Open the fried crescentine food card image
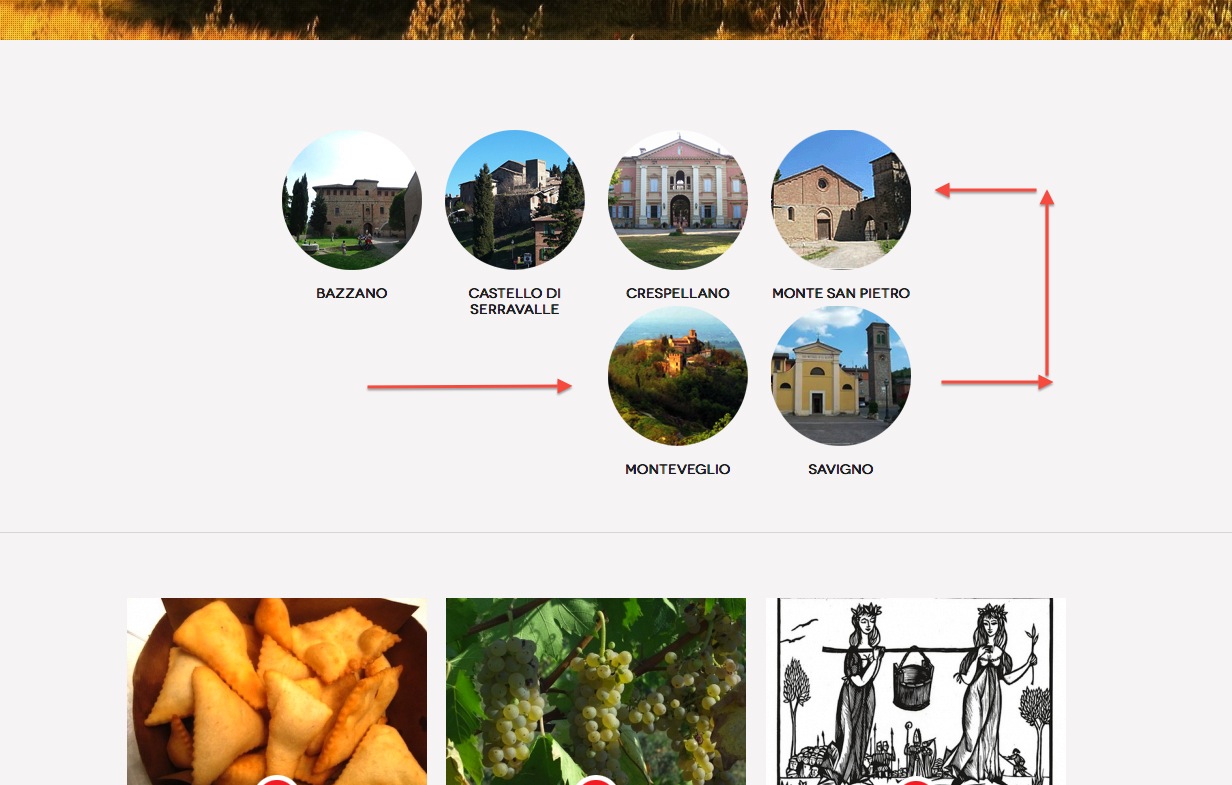Screen dimensions: 1232x785 [277, 691]
